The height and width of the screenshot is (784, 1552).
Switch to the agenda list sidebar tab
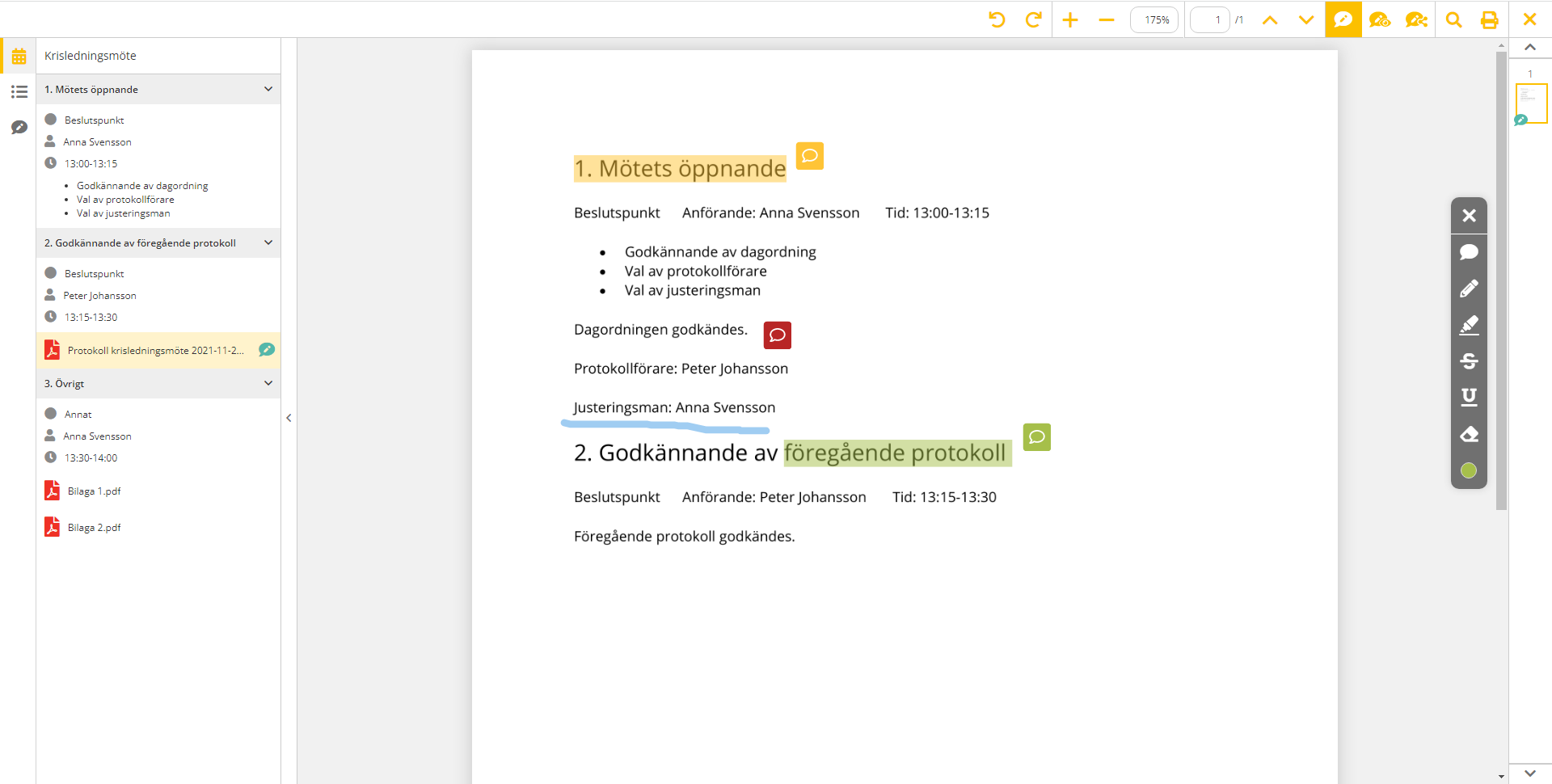[19, 92]
